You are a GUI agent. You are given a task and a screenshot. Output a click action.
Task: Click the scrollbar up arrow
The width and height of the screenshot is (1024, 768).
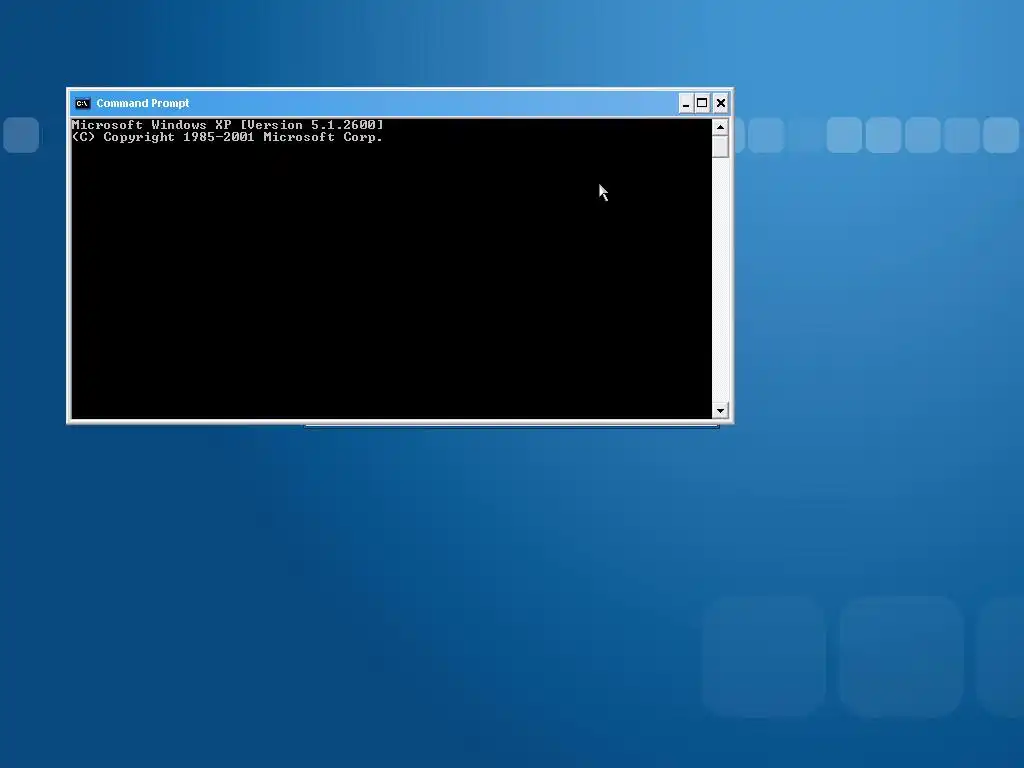coord(720,127)
